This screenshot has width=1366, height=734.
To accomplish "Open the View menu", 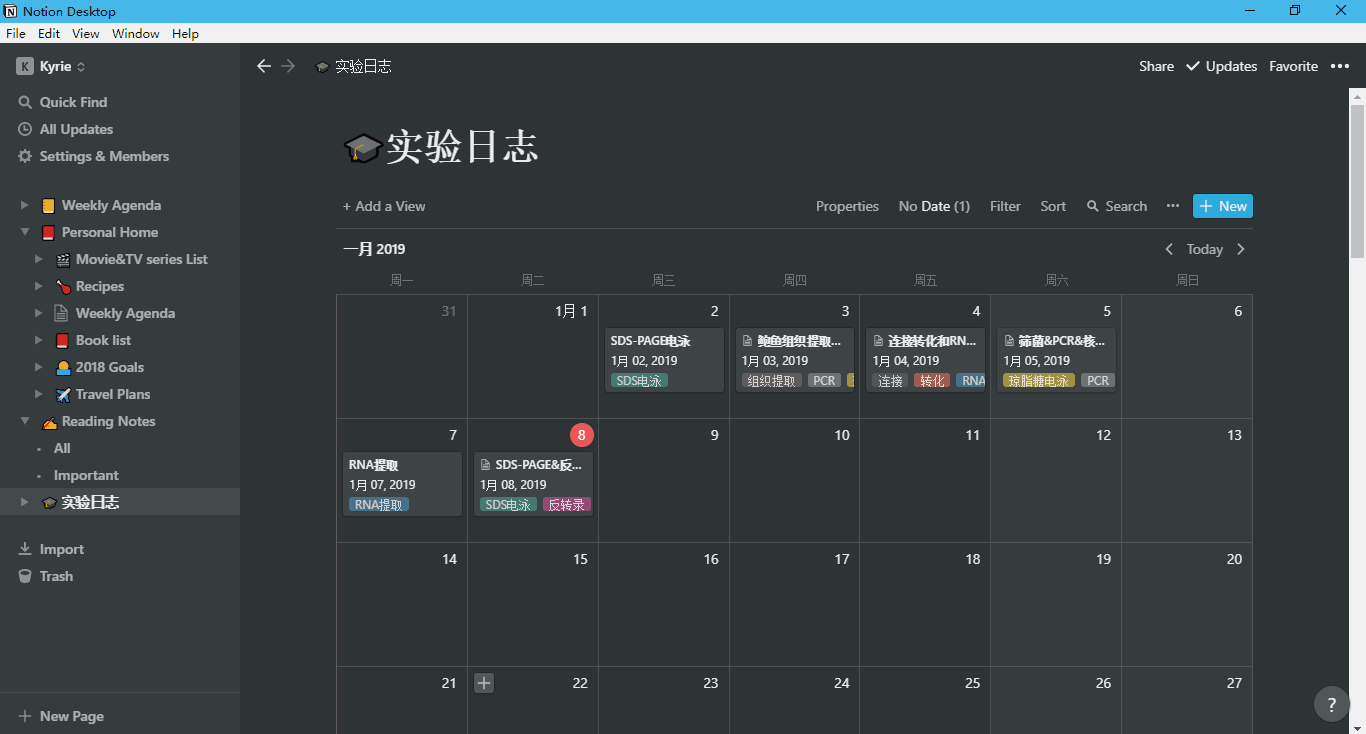I will click(86, 33).
